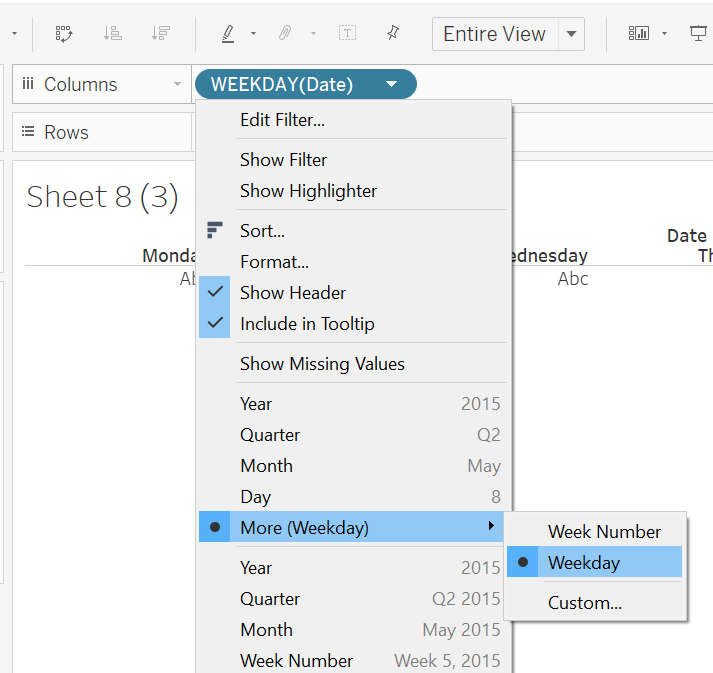The image size is (713, 673).
Task: Click the highlight pen icon
Action: pyautogui.click(x=228, y=33)
